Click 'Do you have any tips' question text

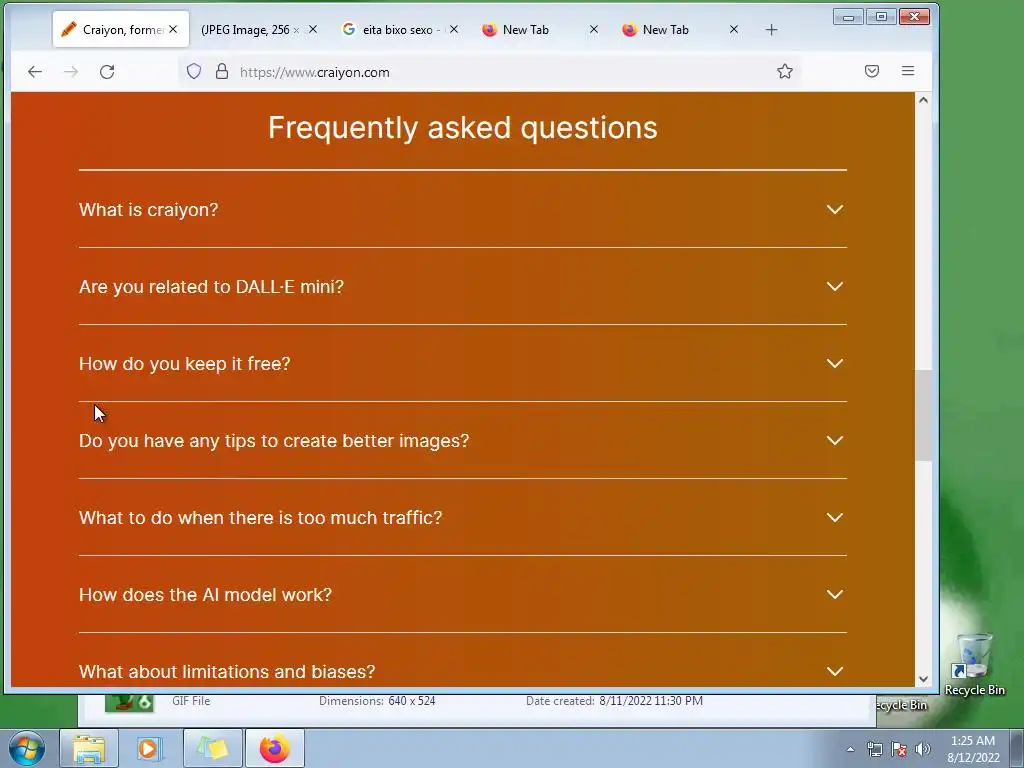pyautogui.click(x=274, y=441)
